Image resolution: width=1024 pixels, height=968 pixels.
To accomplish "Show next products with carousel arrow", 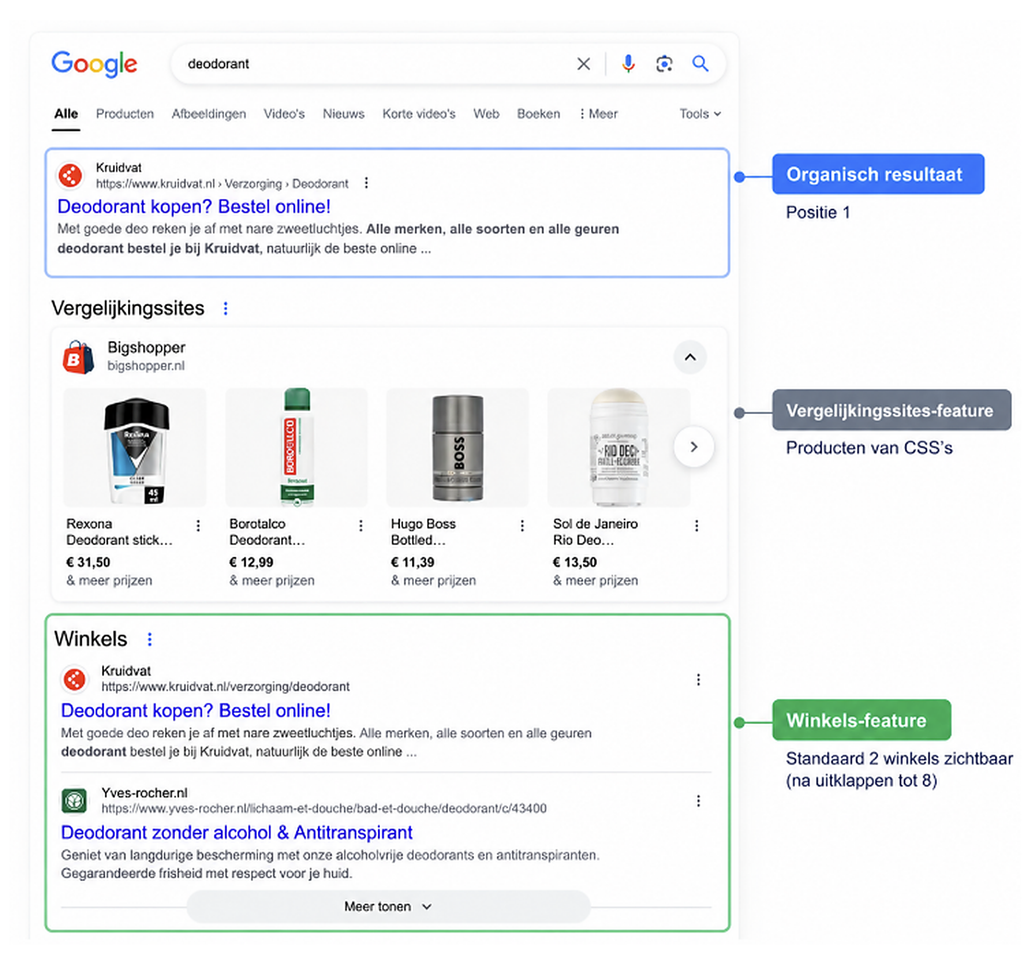I will click(x=694, y=447).
